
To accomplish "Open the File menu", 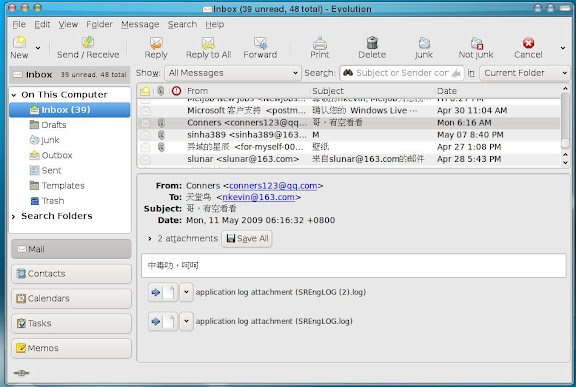I will coord(19,24).
